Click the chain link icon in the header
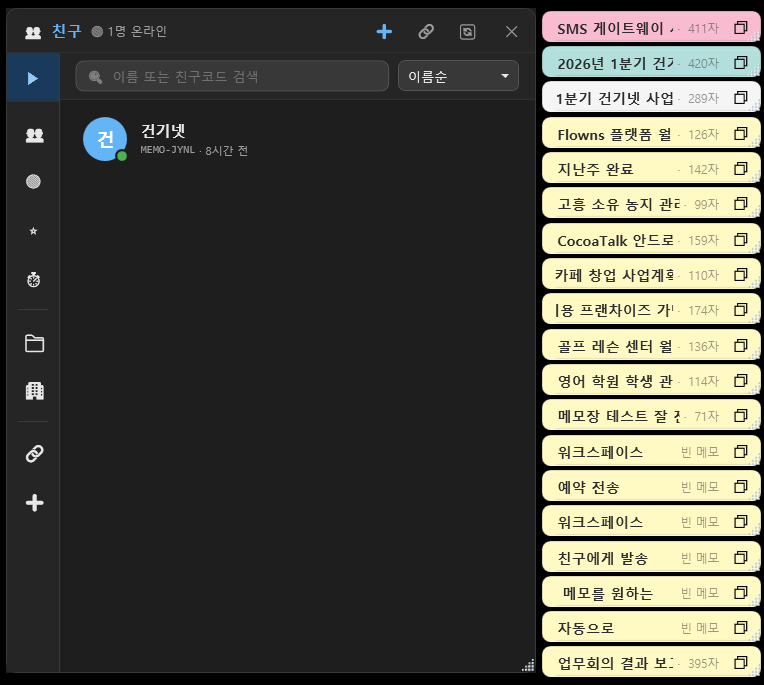764x685 pixels. [426, 32]
